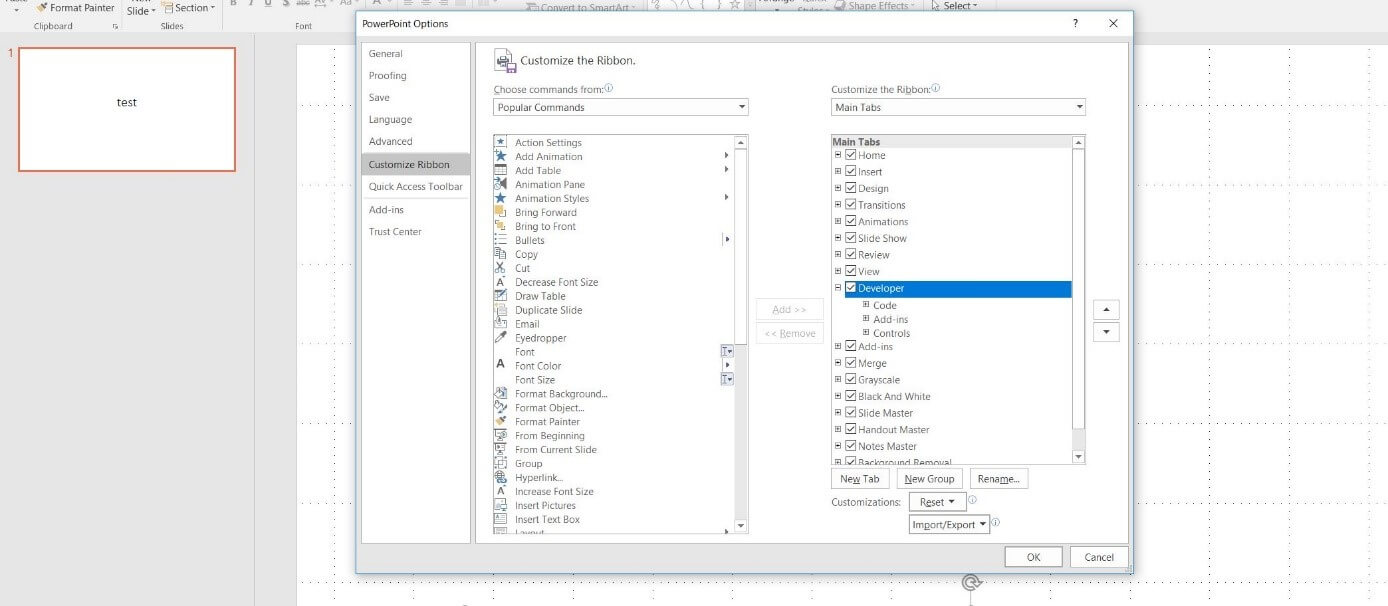Select the Animation Styles star icon
The image size is (1388, 606).
tap(501, 198)
